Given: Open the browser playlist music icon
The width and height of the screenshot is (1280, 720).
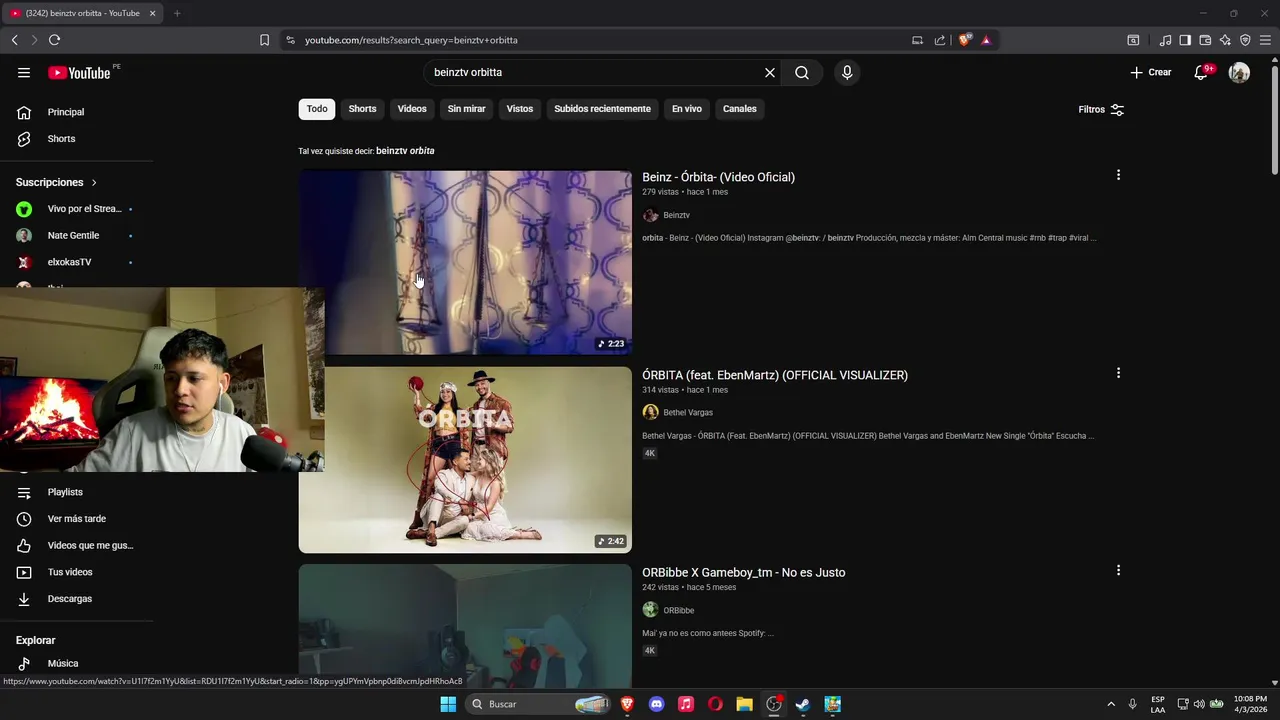Looking at the screenshot, I should [x=1165, y=40].
